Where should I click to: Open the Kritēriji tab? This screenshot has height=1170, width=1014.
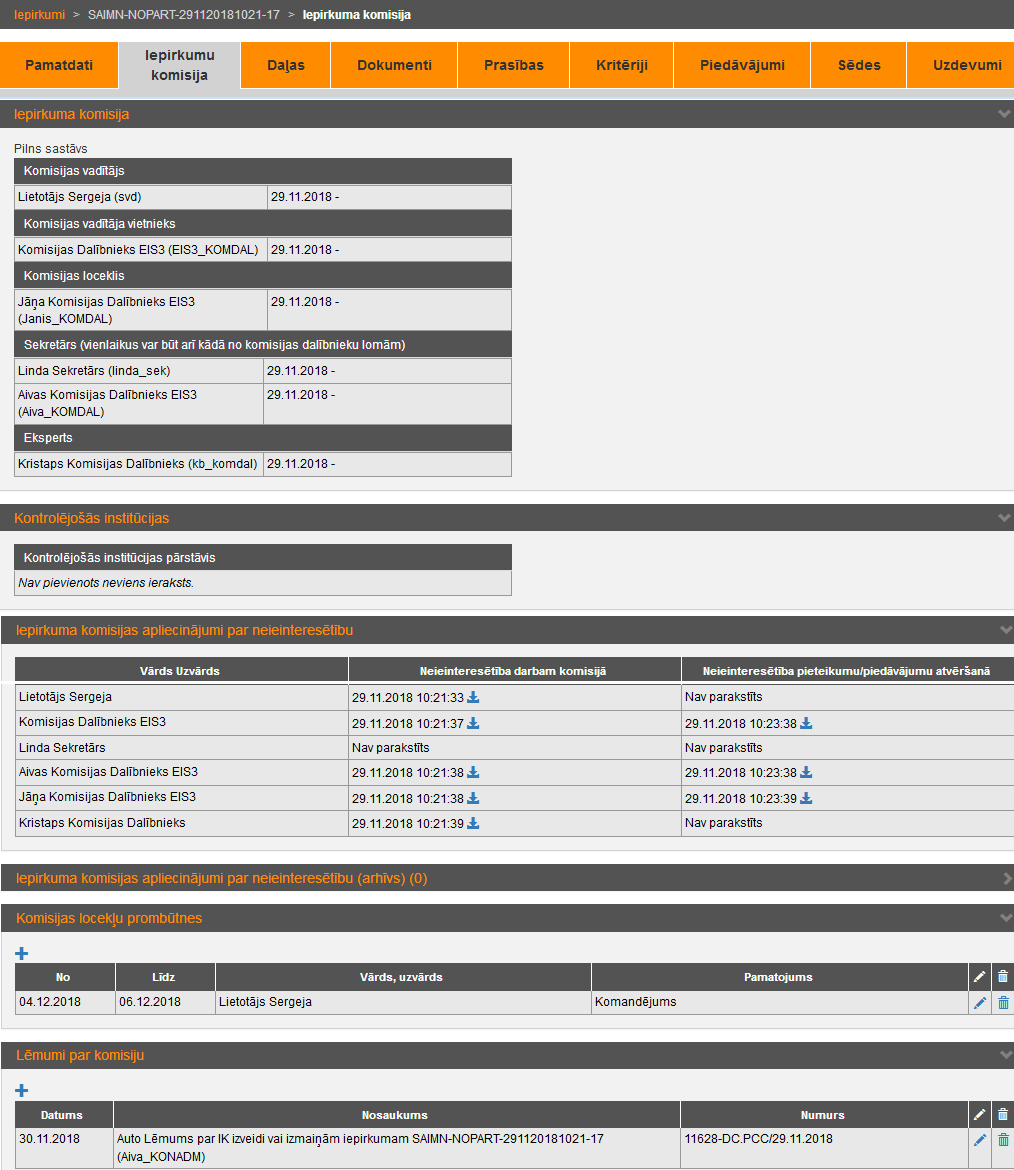[621, 65]
